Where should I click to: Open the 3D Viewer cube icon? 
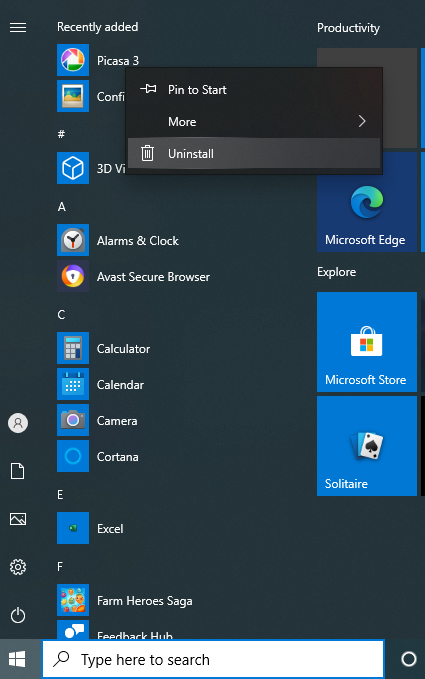(x=73, y=168)
